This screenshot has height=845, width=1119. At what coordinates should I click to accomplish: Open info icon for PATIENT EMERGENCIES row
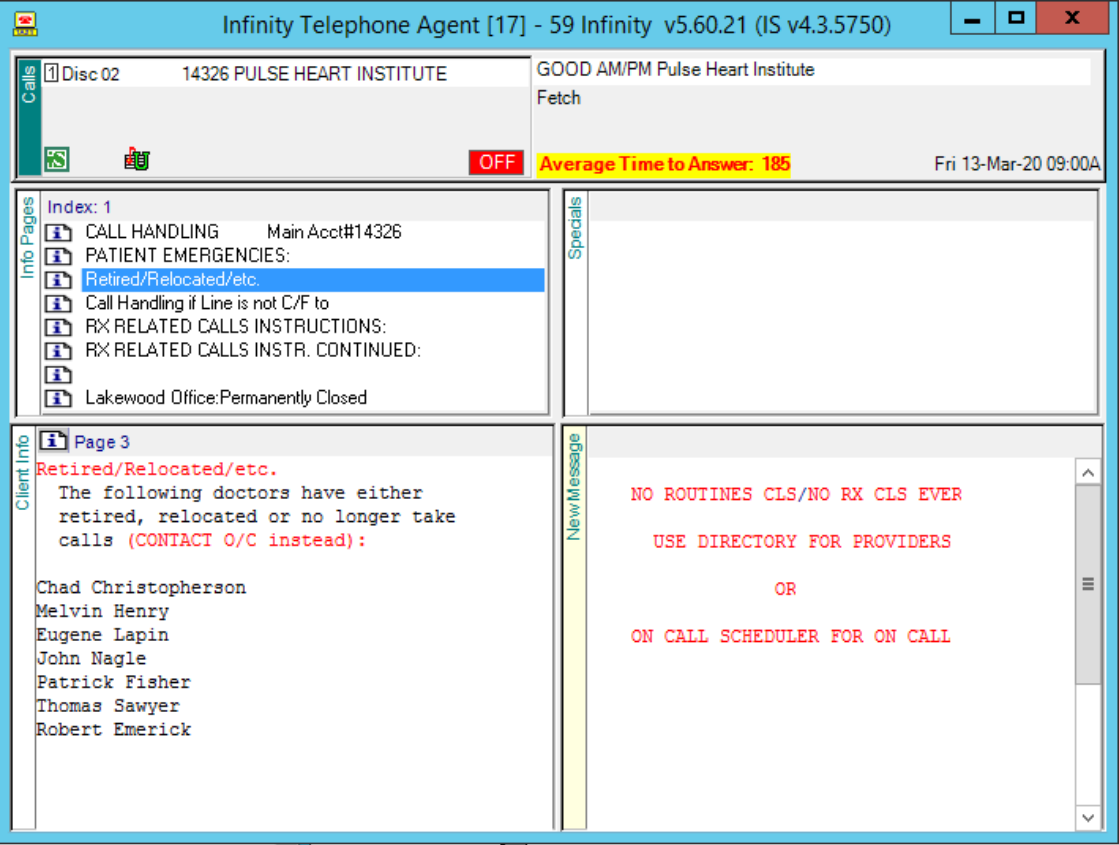[x=59, y=255]
